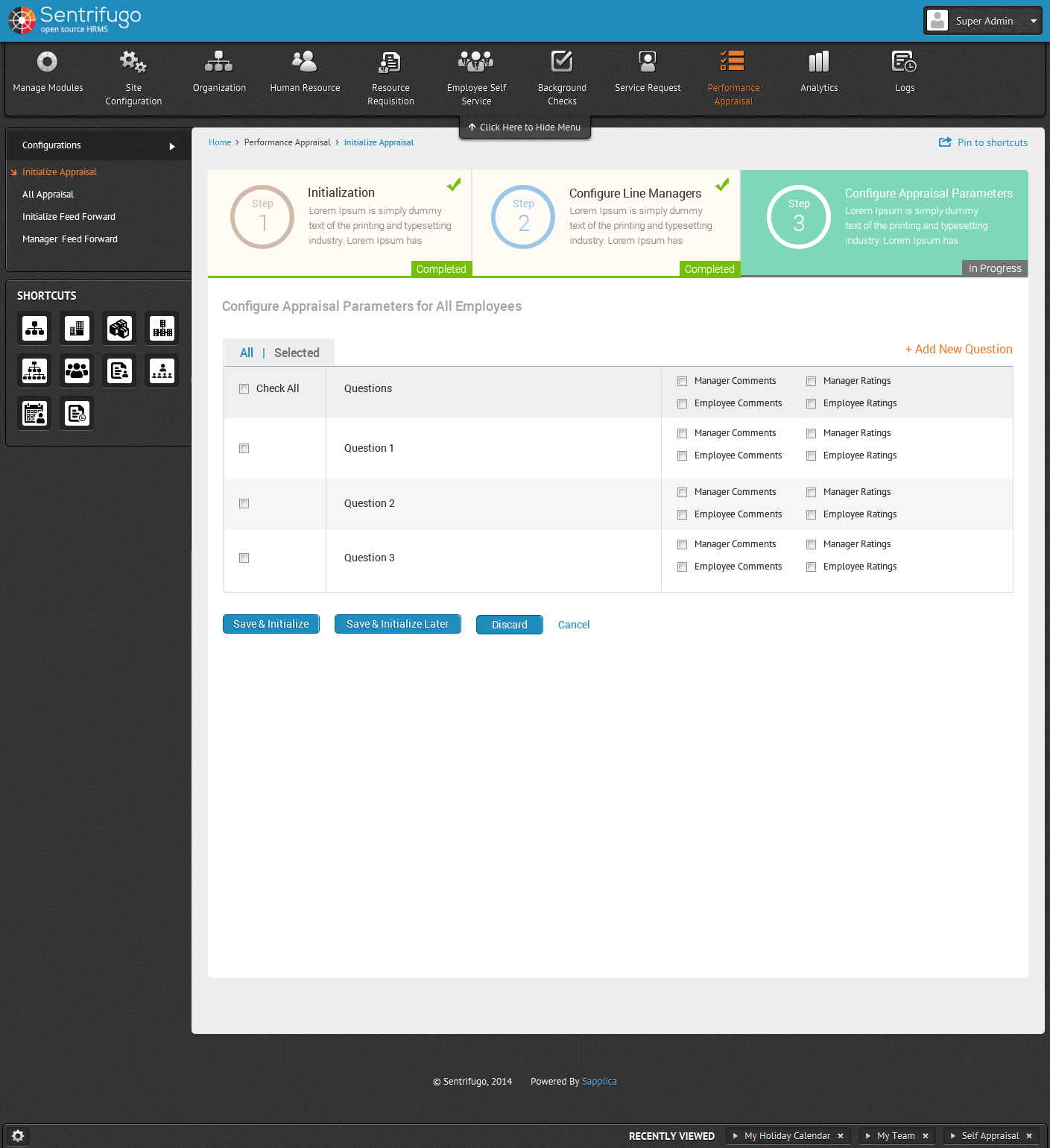Click the Save & Initialize button

point(271,624)
